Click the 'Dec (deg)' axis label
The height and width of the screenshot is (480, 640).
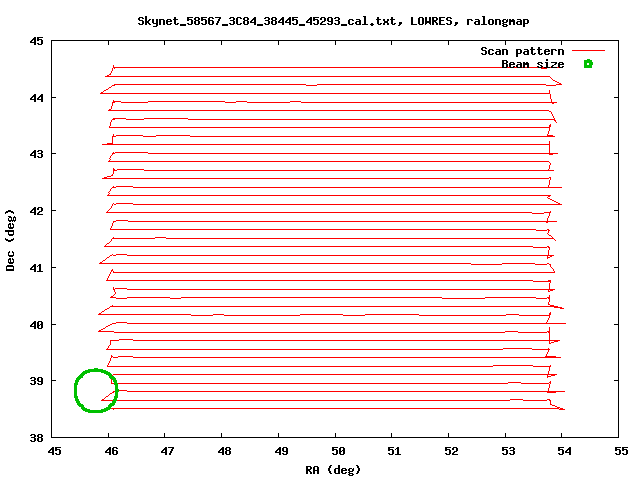point(10,240)
